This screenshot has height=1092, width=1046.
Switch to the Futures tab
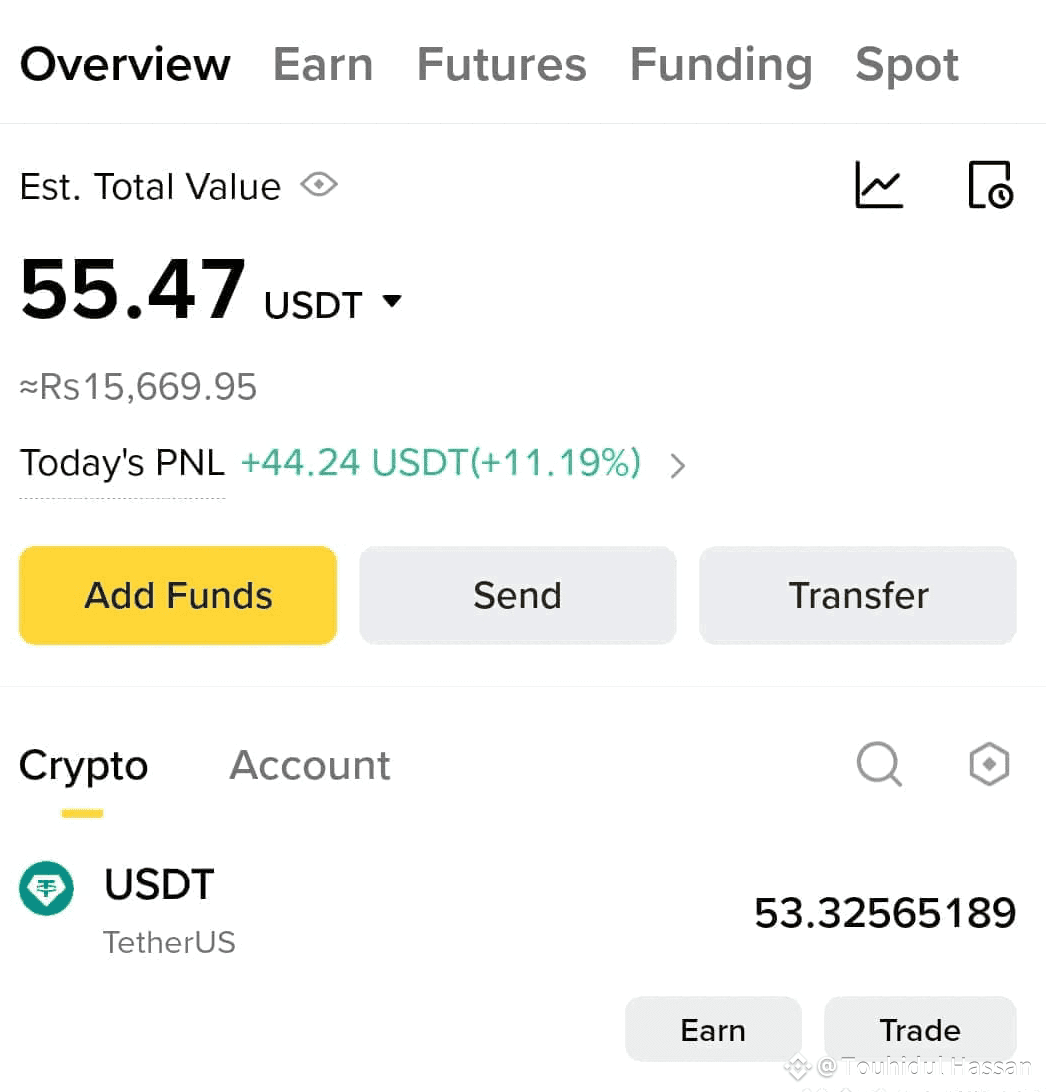tap(501, 65)
